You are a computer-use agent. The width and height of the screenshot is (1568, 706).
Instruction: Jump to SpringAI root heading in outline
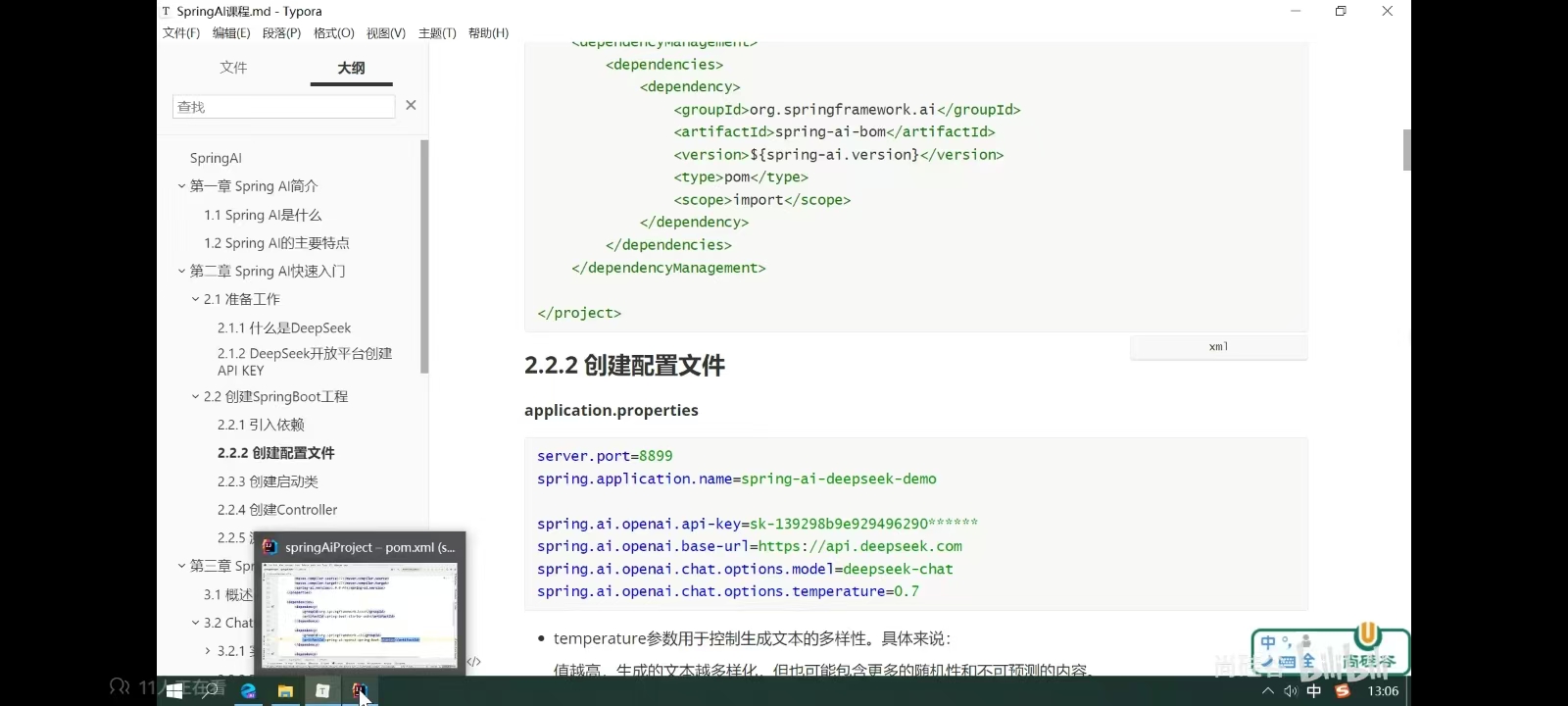pos(216,158)
